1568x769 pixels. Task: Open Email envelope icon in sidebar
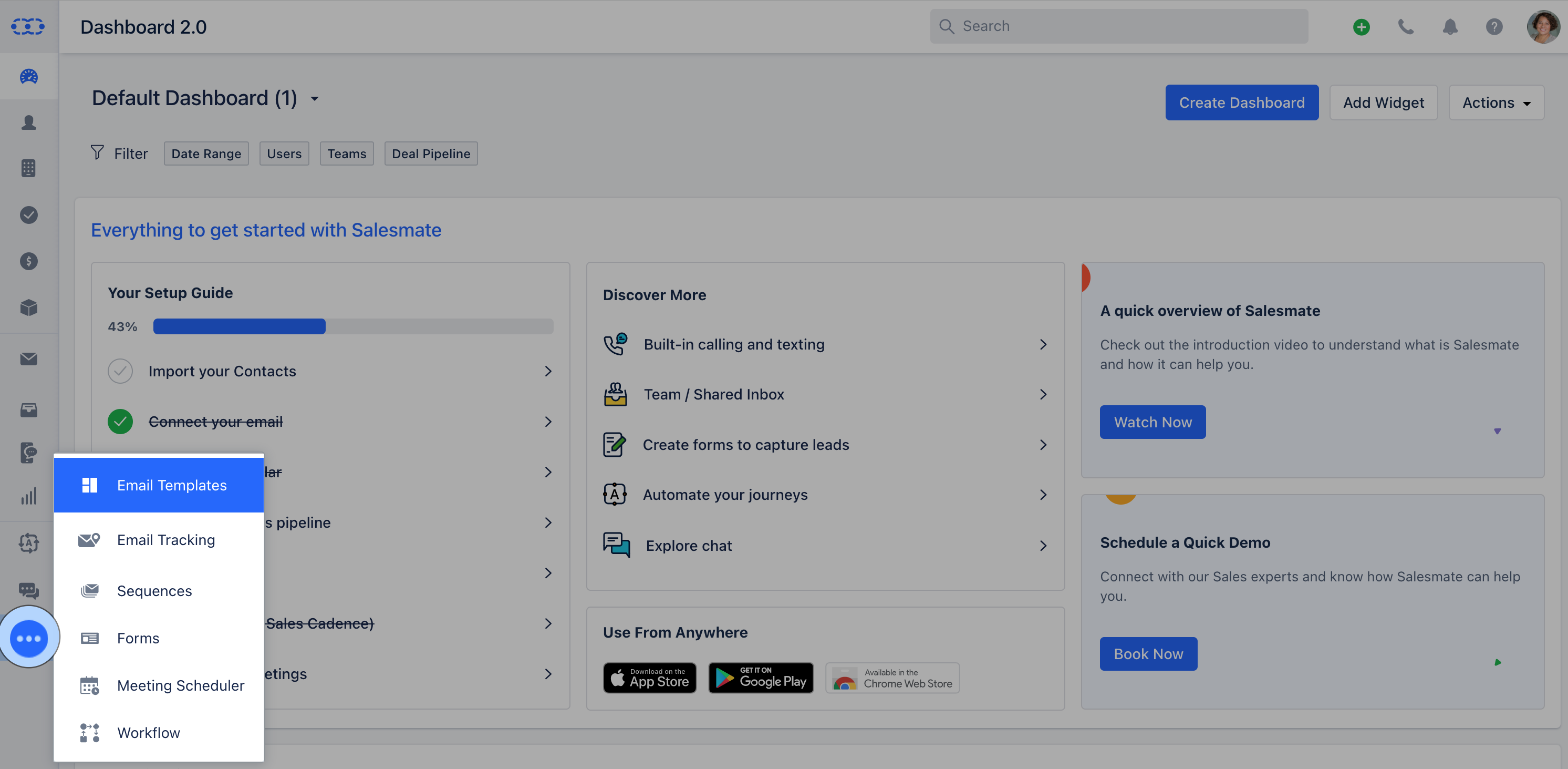28,359
